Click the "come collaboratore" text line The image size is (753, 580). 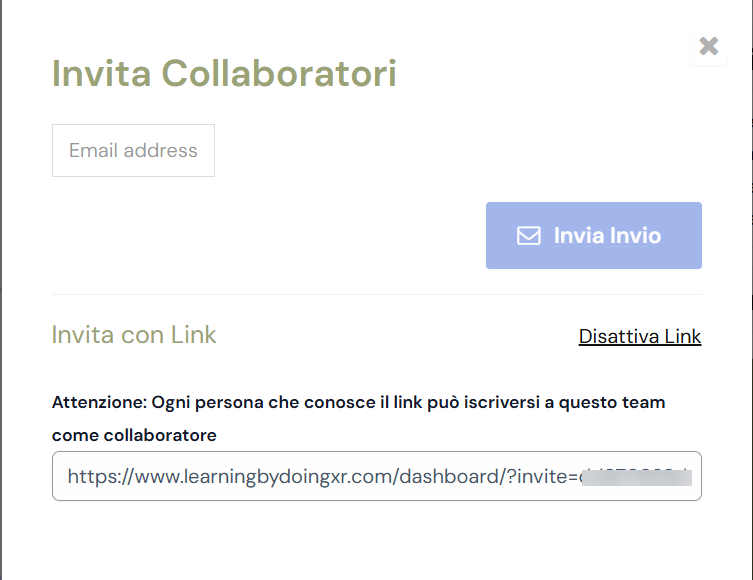coord(134,435)
